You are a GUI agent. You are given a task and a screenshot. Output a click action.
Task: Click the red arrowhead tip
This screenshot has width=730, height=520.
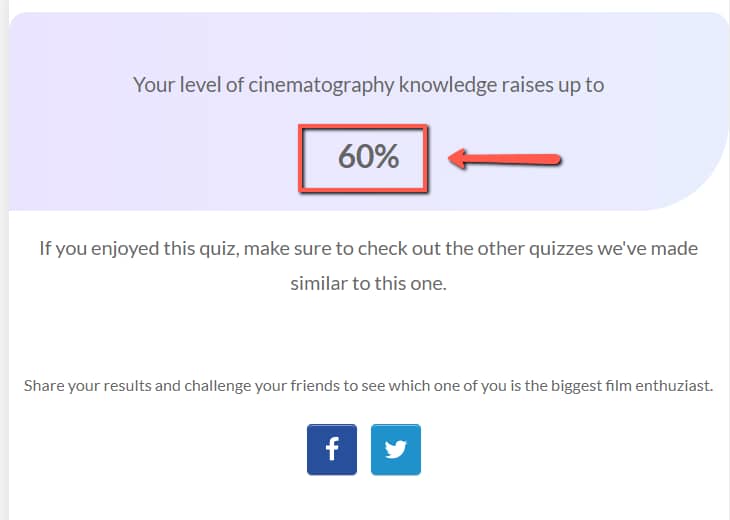pos(454,159)
